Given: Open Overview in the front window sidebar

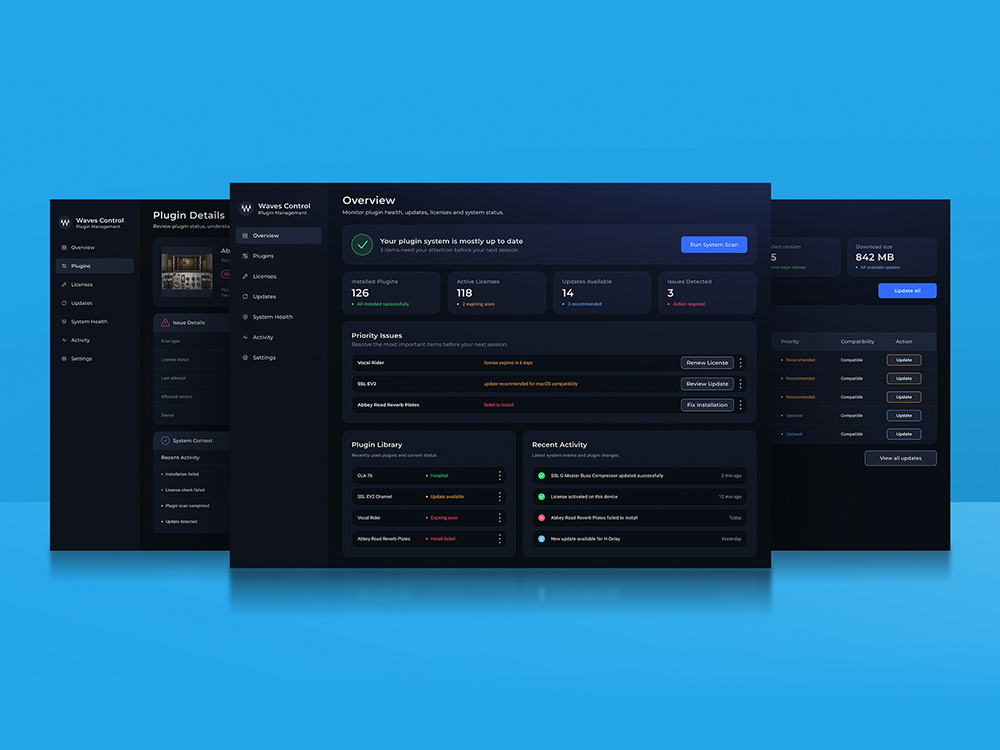Looking at the screenshot, I should (278, 236).
